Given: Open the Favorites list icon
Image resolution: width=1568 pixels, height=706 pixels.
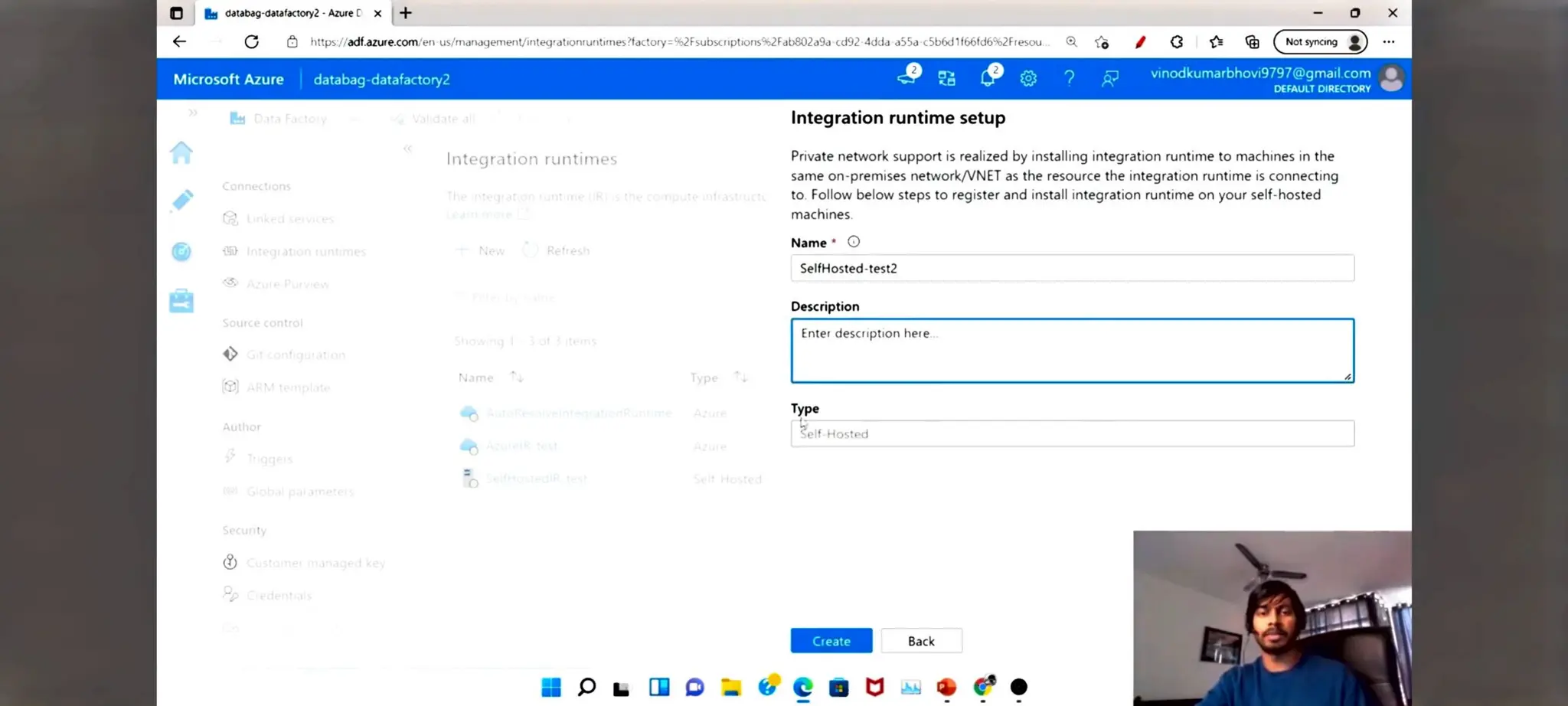Looking at the screenshot, I should (1216, 42).
